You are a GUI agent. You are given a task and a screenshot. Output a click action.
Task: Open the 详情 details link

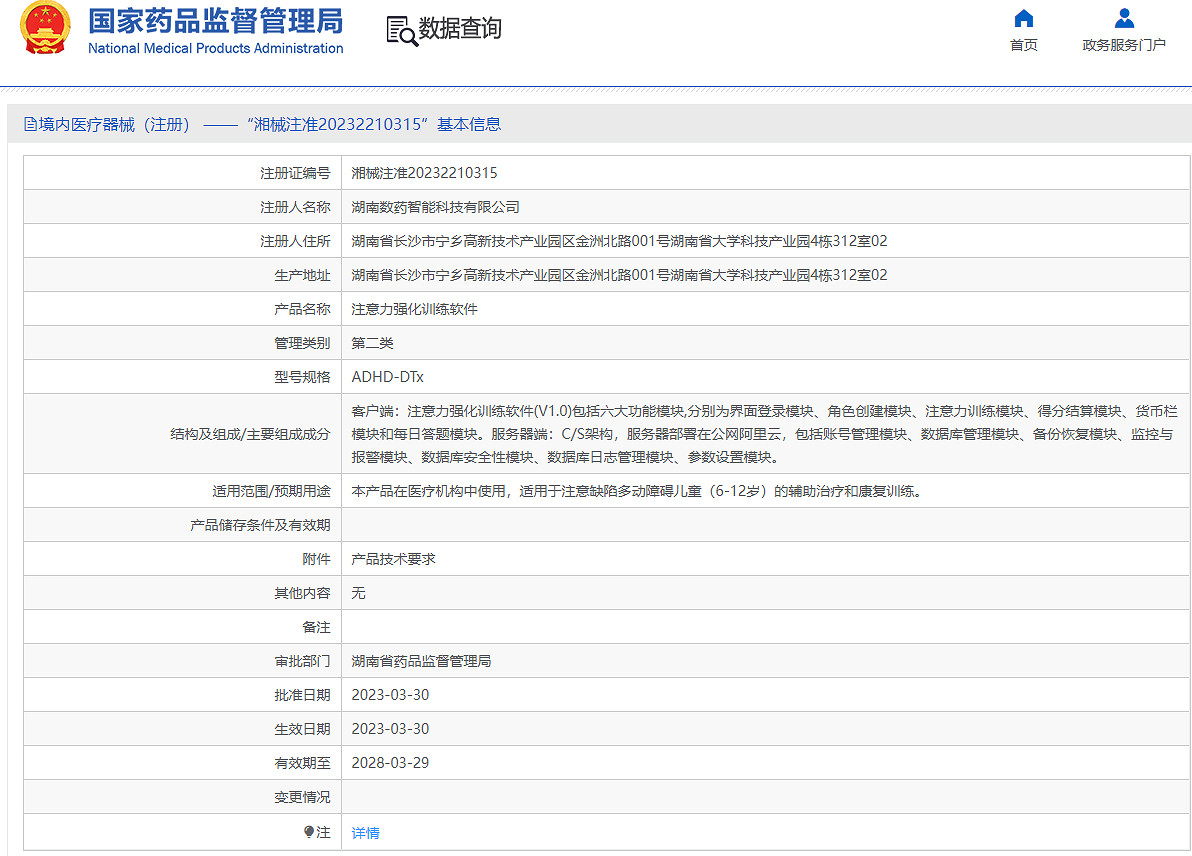pyautogui.click(x=363, y=831)
